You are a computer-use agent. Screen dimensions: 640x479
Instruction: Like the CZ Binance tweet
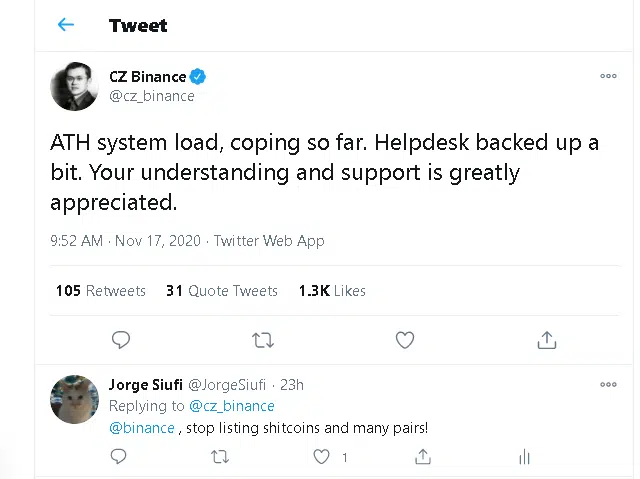(405, 340)
